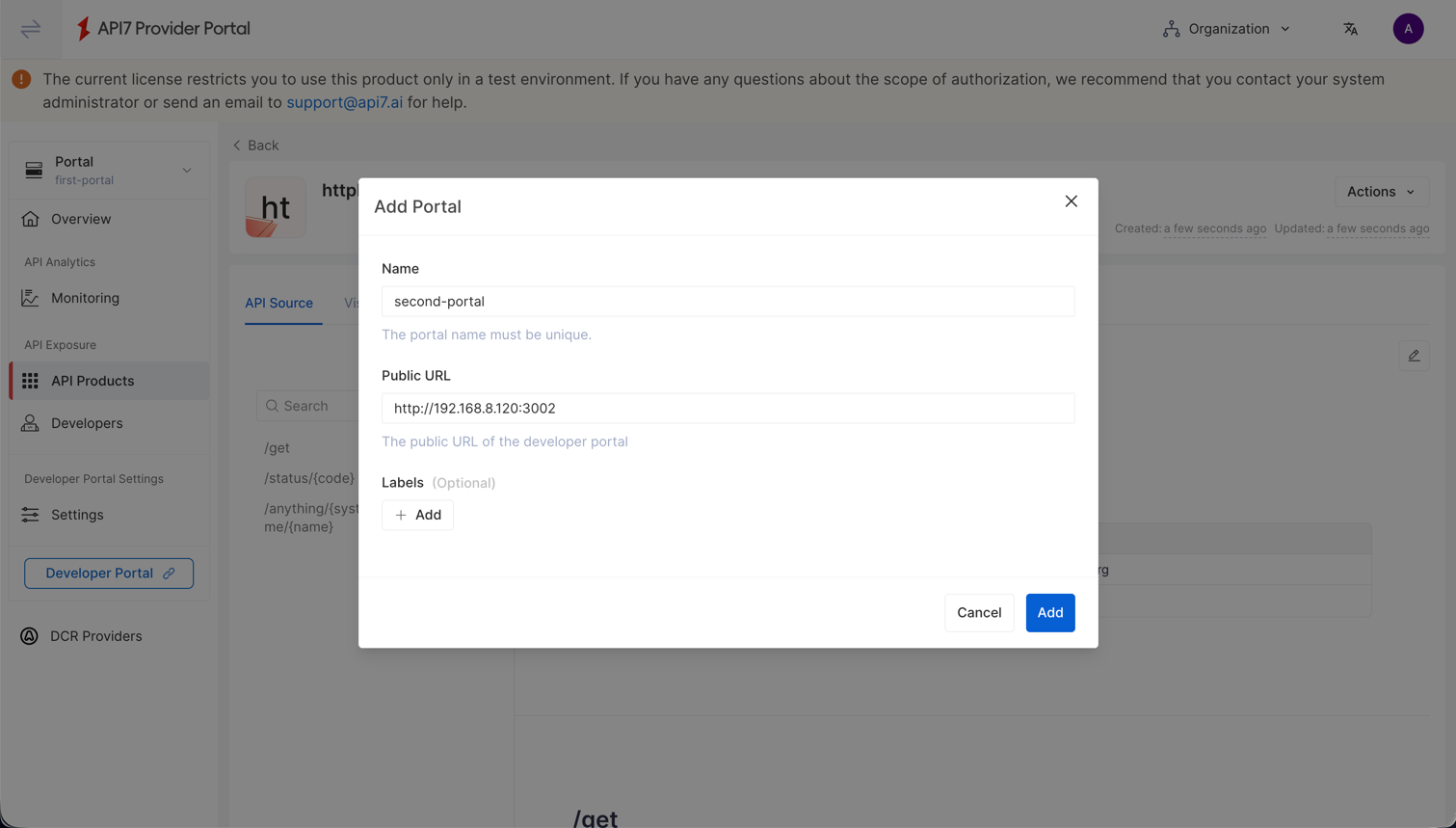
Task: Open Overview in the sidebar
Action: click(x=81, y=219)
